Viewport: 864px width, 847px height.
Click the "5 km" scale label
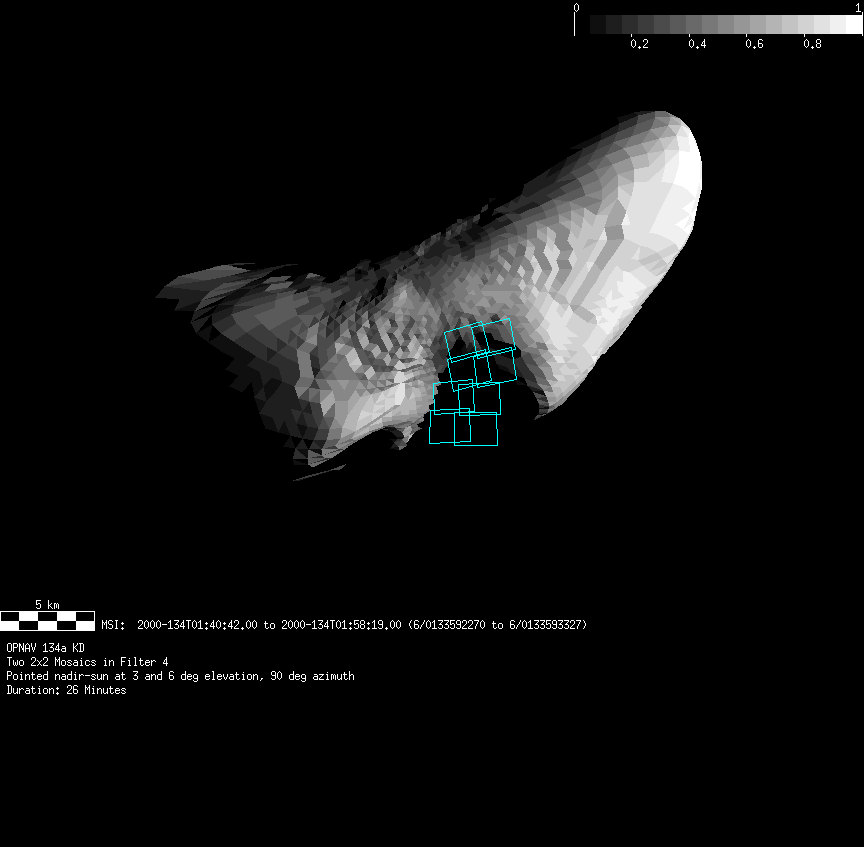[x=47, y=605]
